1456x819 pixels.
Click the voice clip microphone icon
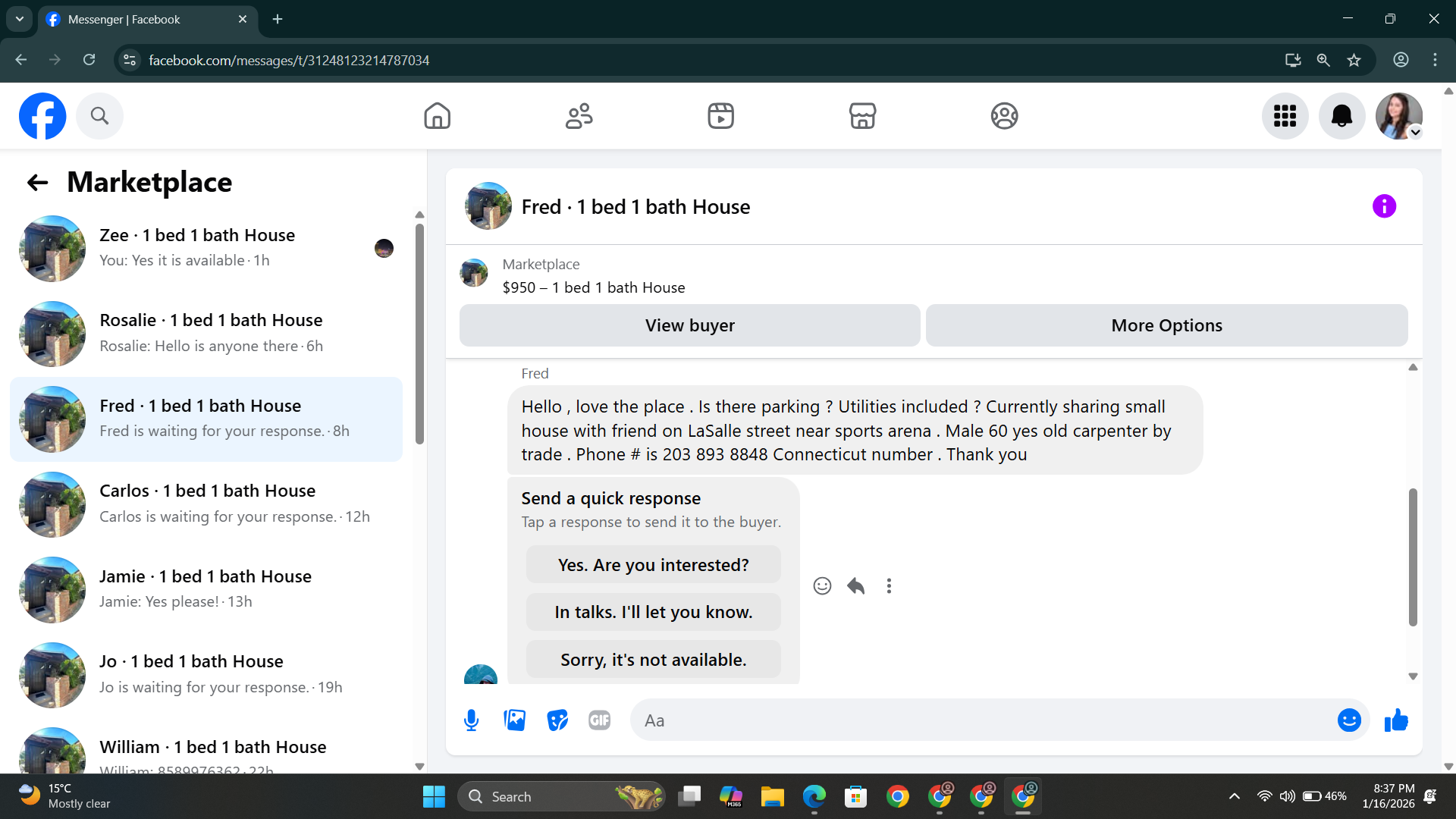(471, 720)
